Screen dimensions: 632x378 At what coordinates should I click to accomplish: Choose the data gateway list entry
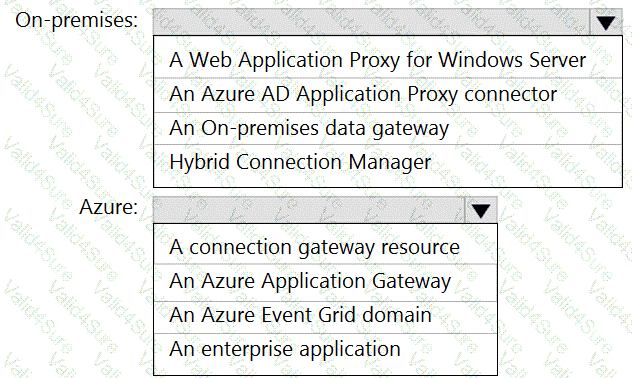click(x=388, y=129)
